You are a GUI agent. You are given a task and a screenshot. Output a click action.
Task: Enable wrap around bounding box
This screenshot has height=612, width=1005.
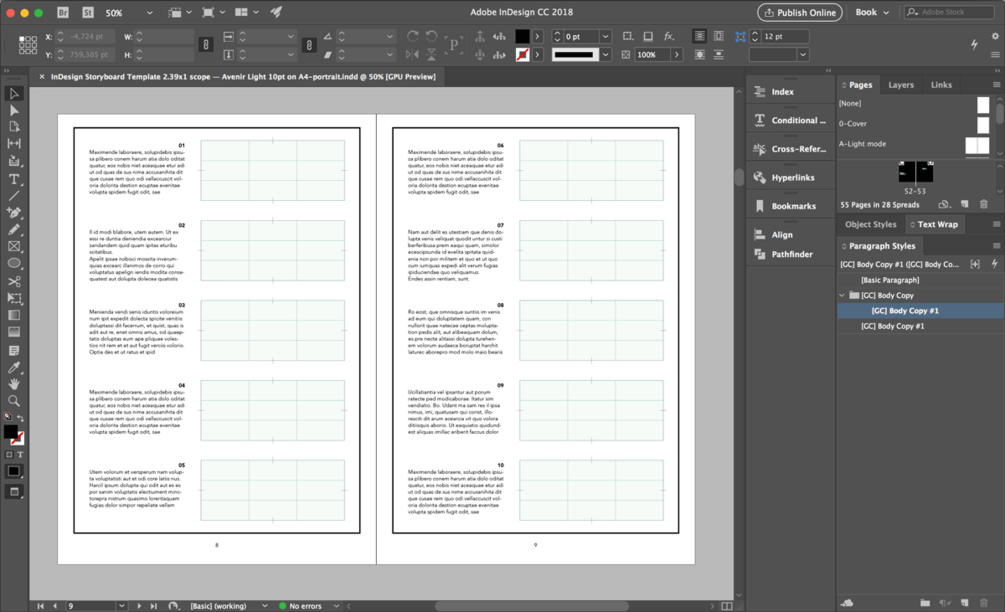coord(718,37)
